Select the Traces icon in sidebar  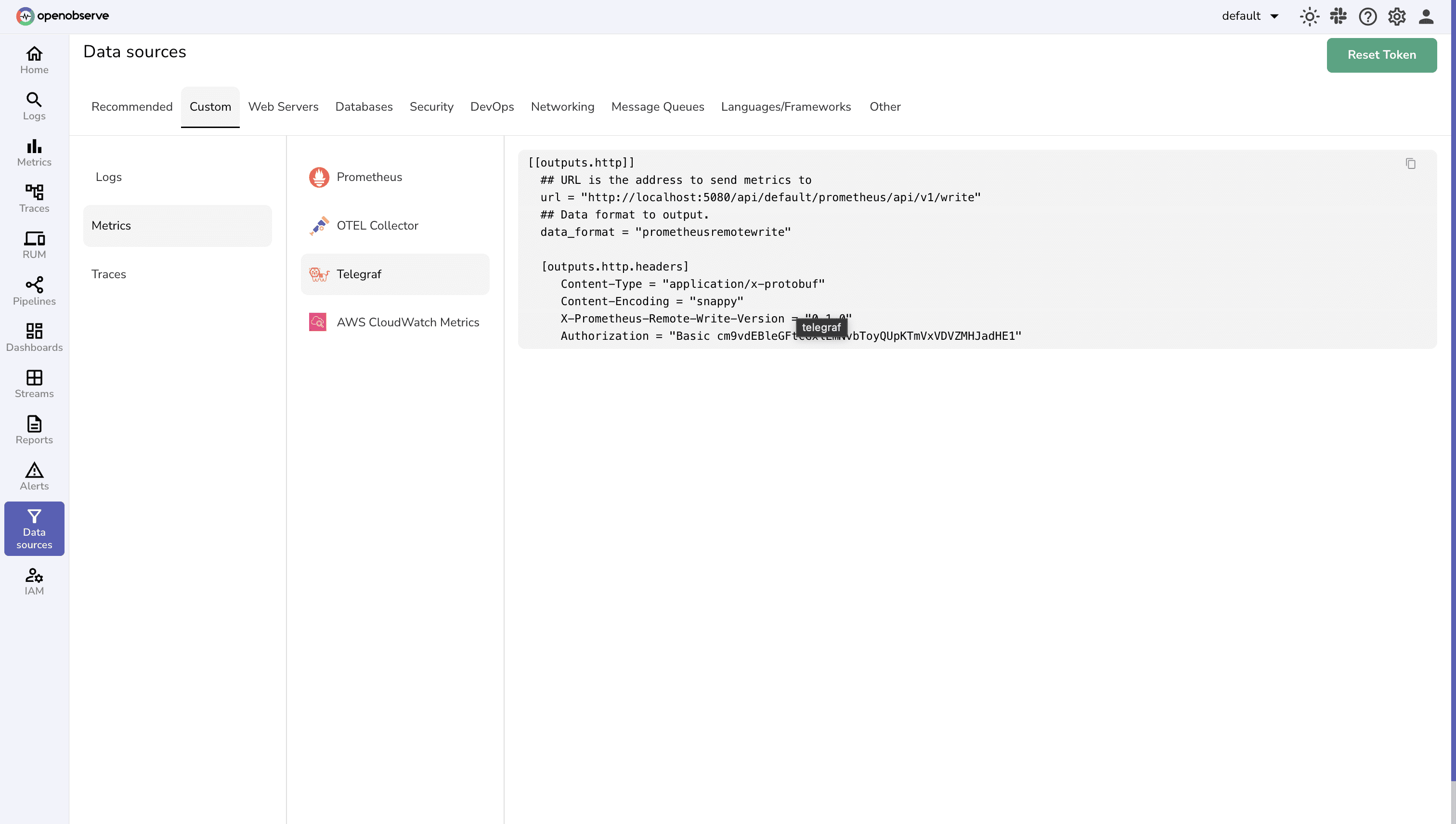click(34, 198)
